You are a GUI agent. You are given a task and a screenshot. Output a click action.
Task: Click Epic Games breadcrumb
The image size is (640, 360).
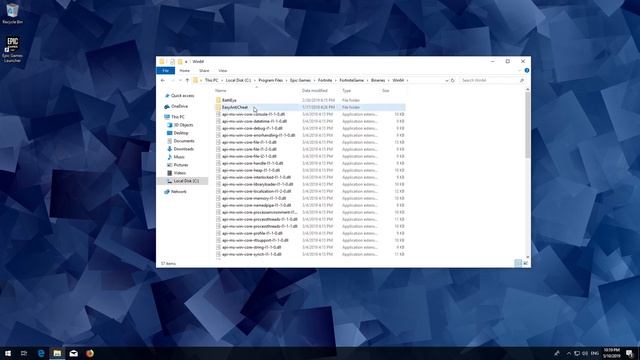pos(300,80)
